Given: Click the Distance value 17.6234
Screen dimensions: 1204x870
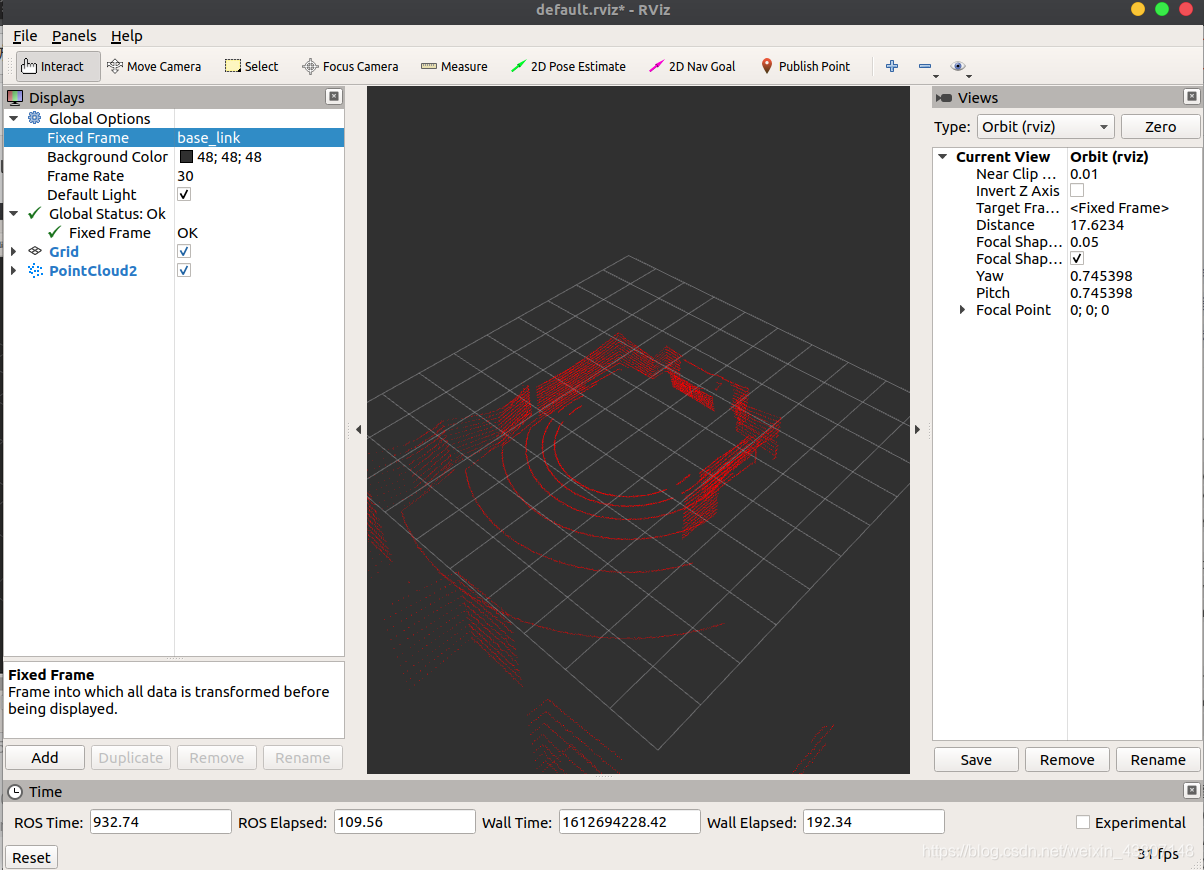Looking at the screenshot, I should [x=1097, y=225].
